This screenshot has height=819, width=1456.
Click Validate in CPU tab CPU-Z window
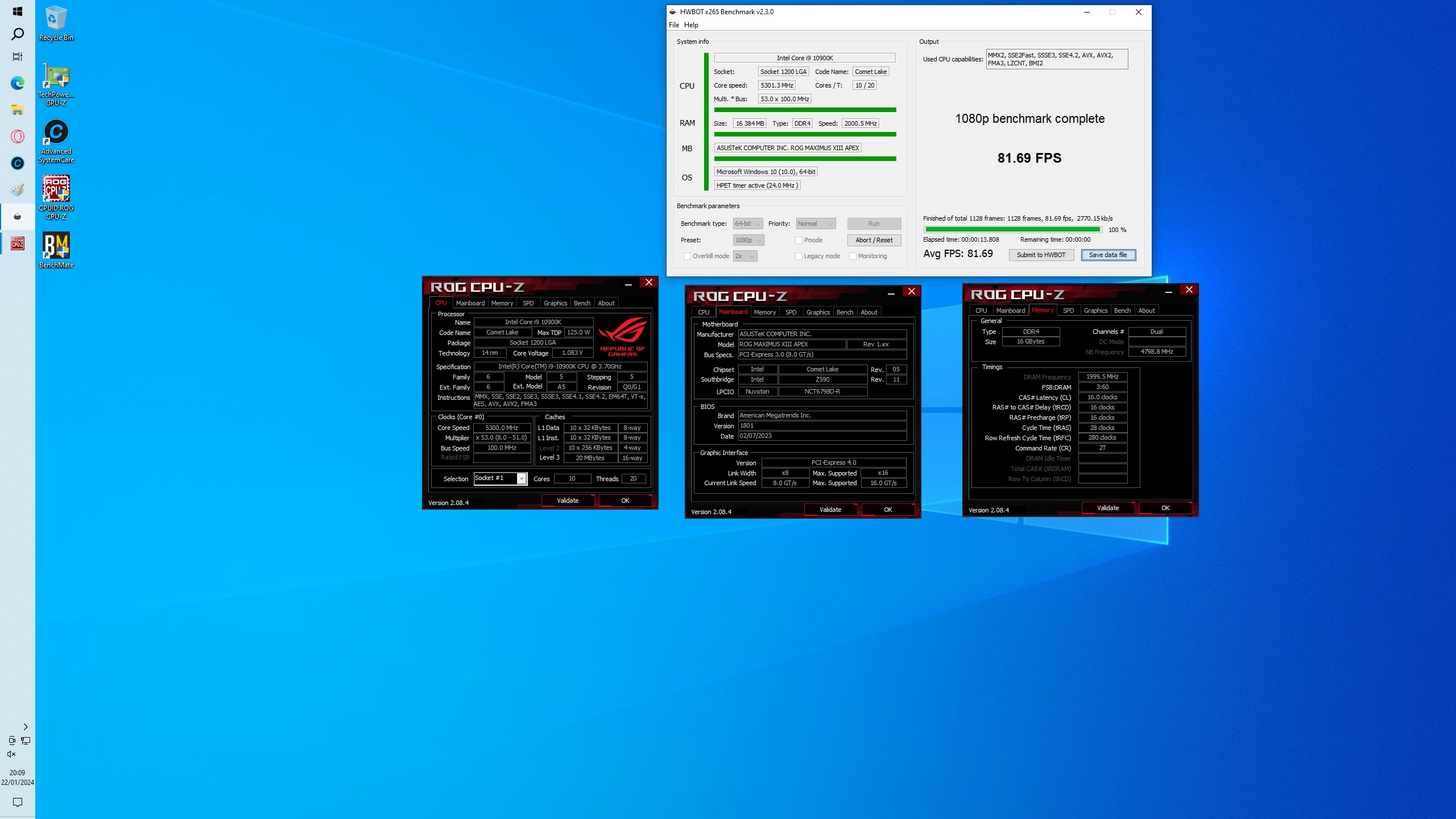point(568,500)
